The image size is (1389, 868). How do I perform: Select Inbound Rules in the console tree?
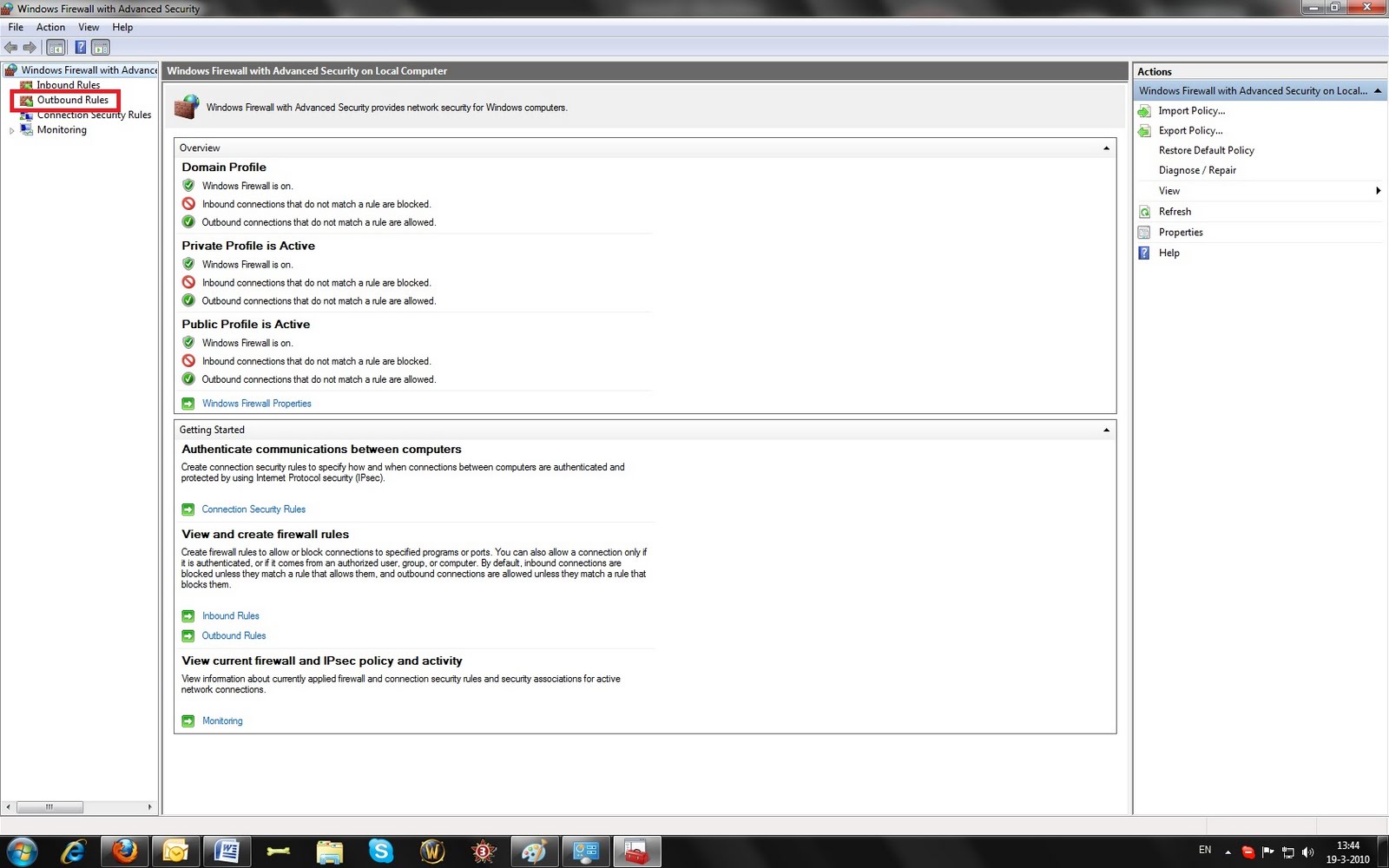click(68, 85)
